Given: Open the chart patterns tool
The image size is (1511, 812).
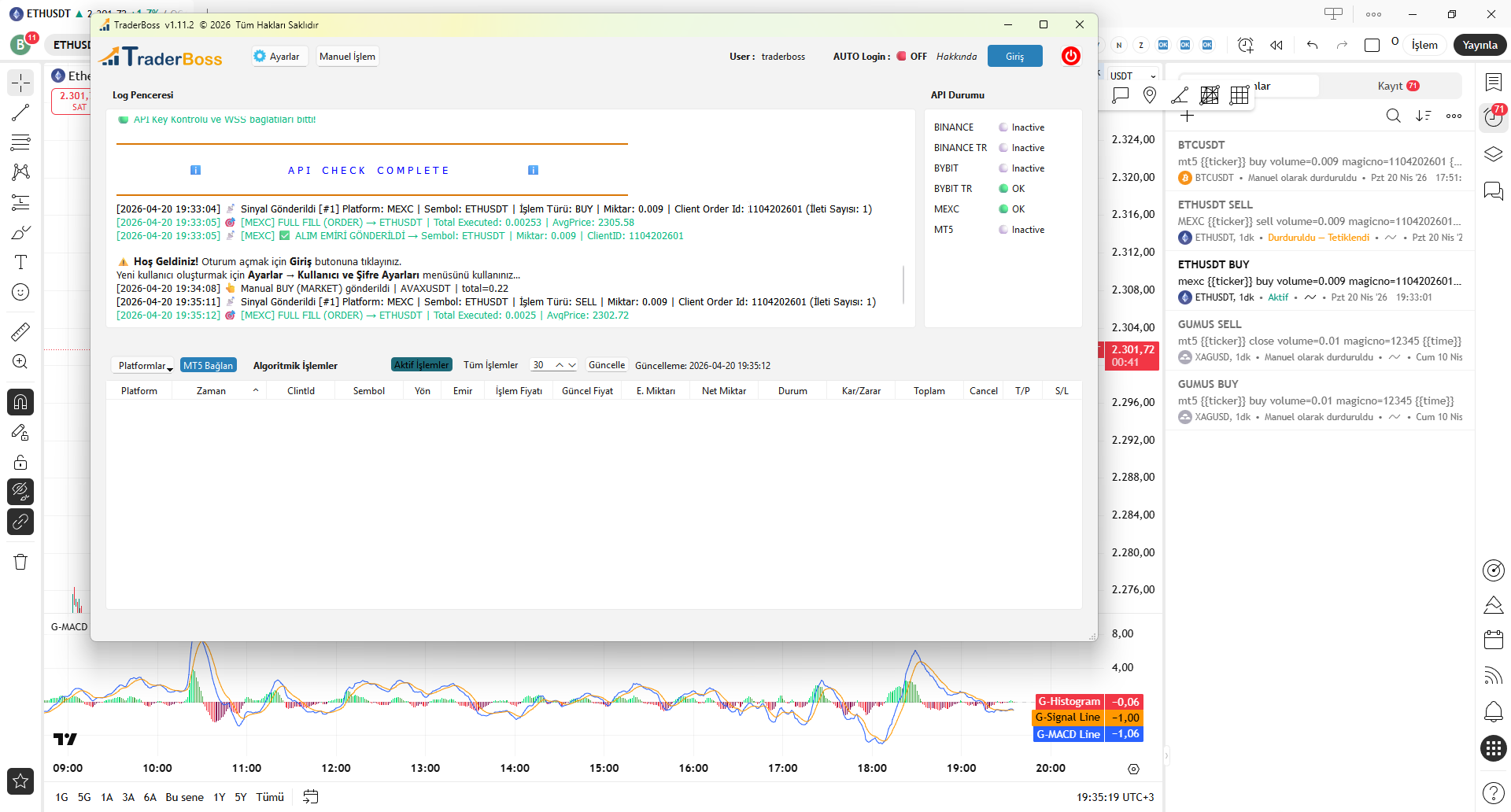Looking at the screenshot, I should click(x=20, y=172).
